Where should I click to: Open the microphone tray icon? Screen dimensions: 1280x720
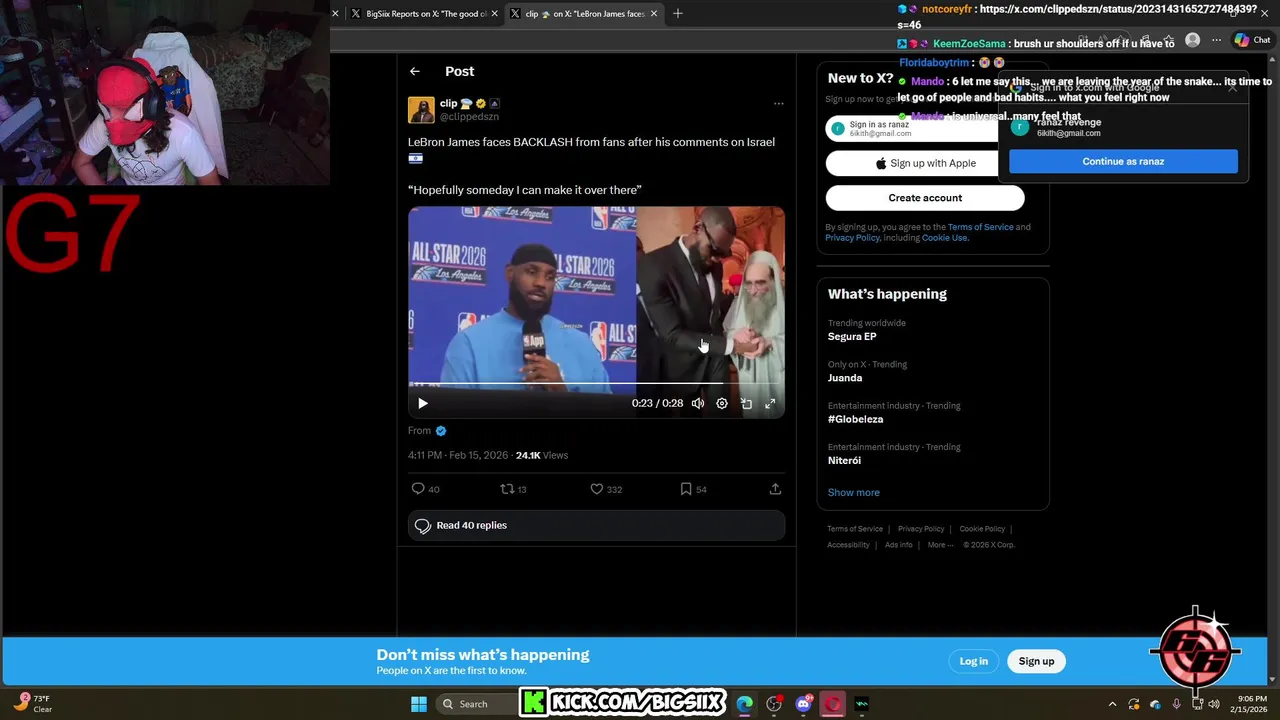[1176, 704]
